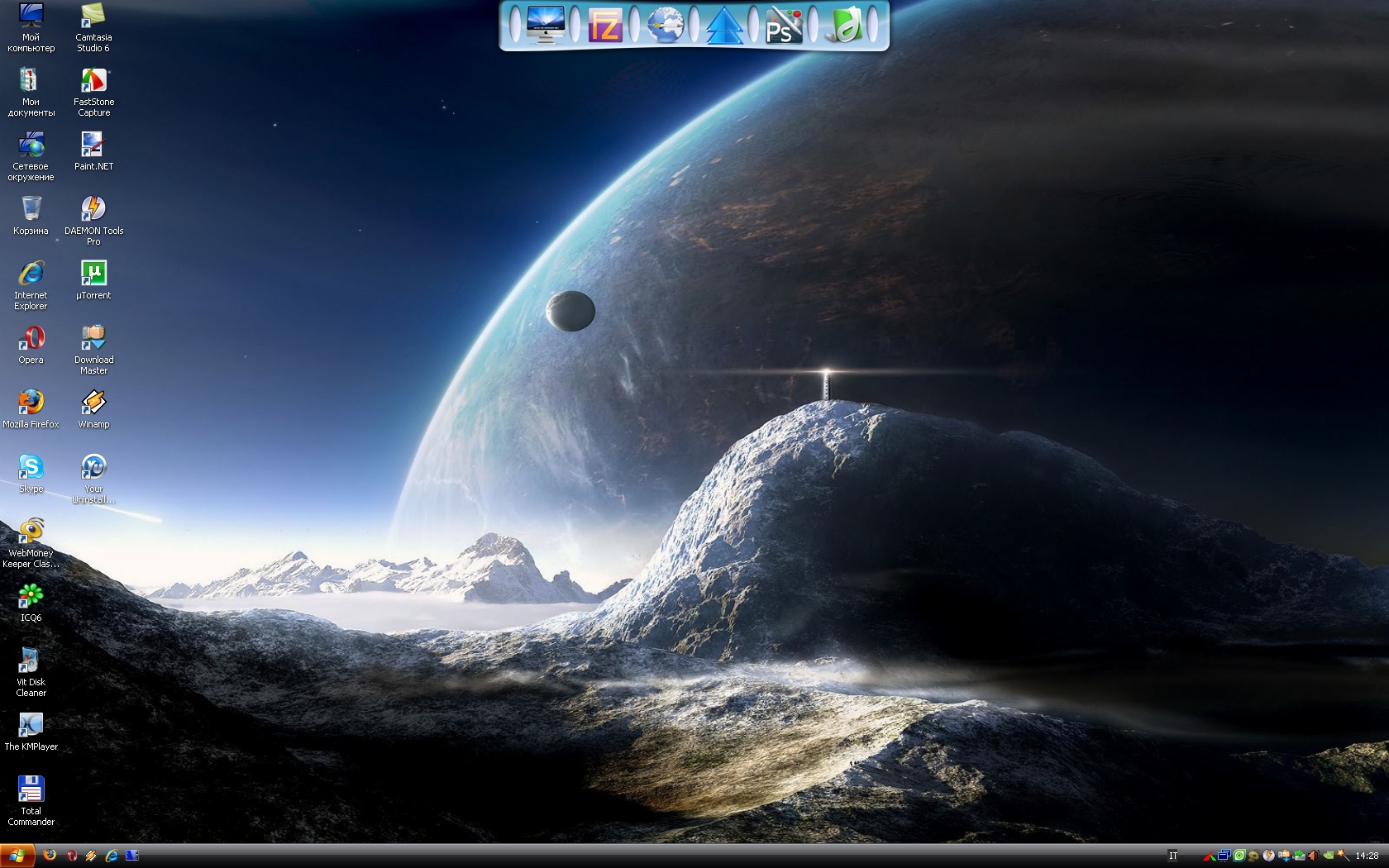Launch Internet Explorer from the Quick Launch bar
This screenshot has height=868, width=1389.
pos(112,856)
